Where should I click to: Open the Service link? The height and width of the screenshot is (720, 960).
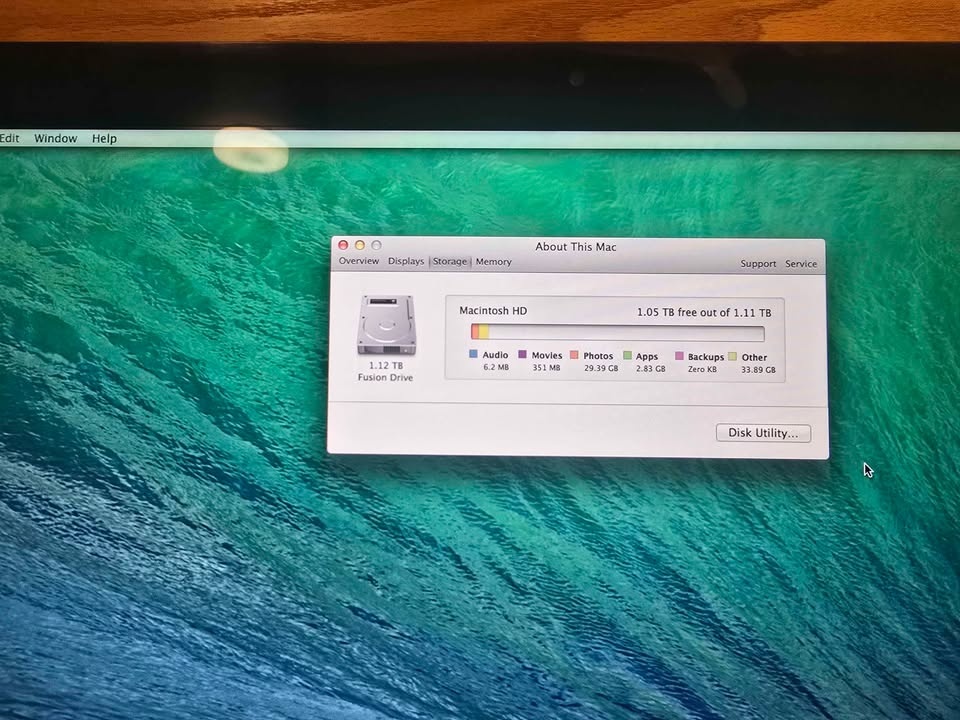pyautogui.click(x=801, y=263)
